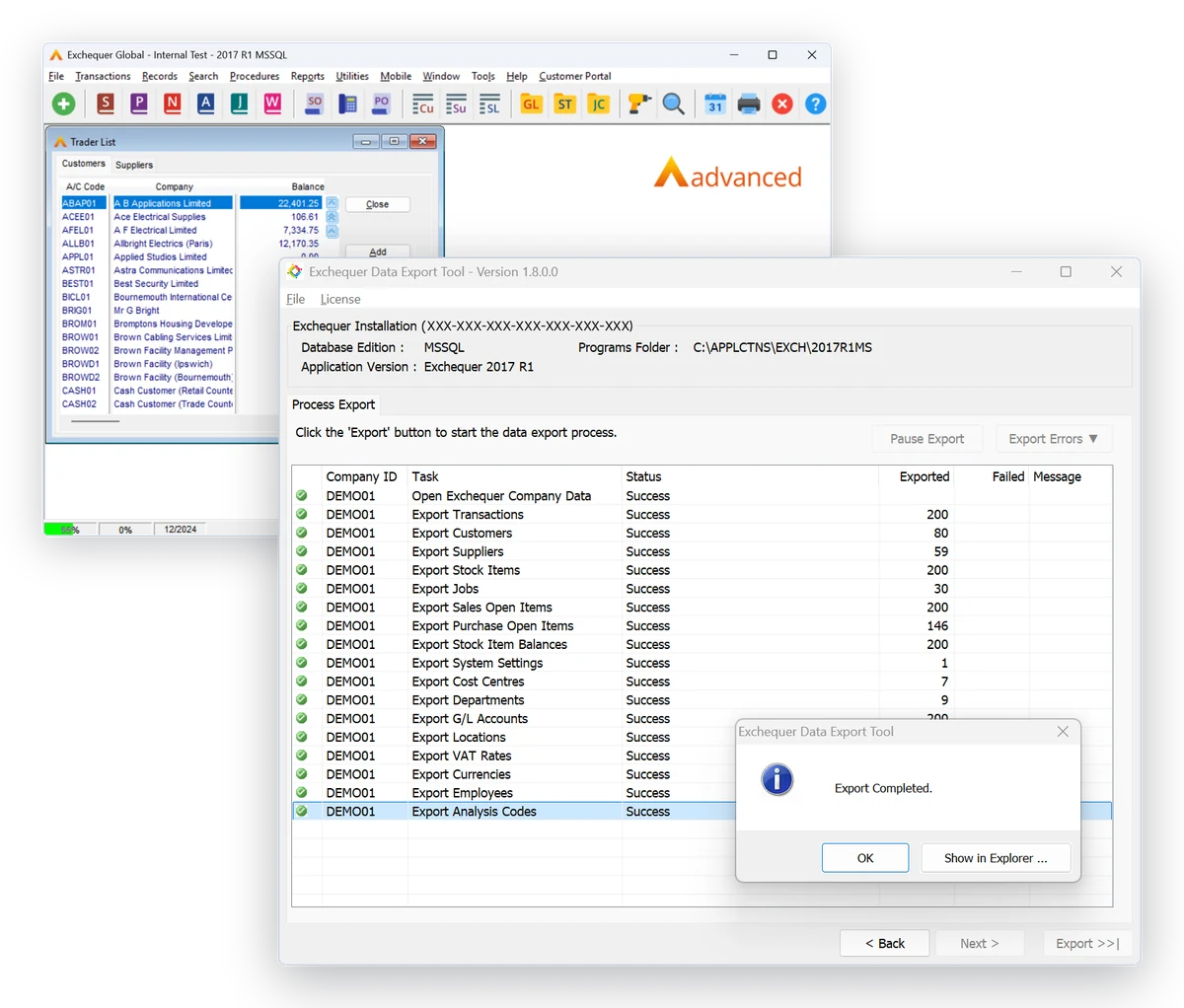Select Export Analysis Codes task row
Viewport: 1184px width, 1008px height.
pyautogui.click(x=702, y=812)
